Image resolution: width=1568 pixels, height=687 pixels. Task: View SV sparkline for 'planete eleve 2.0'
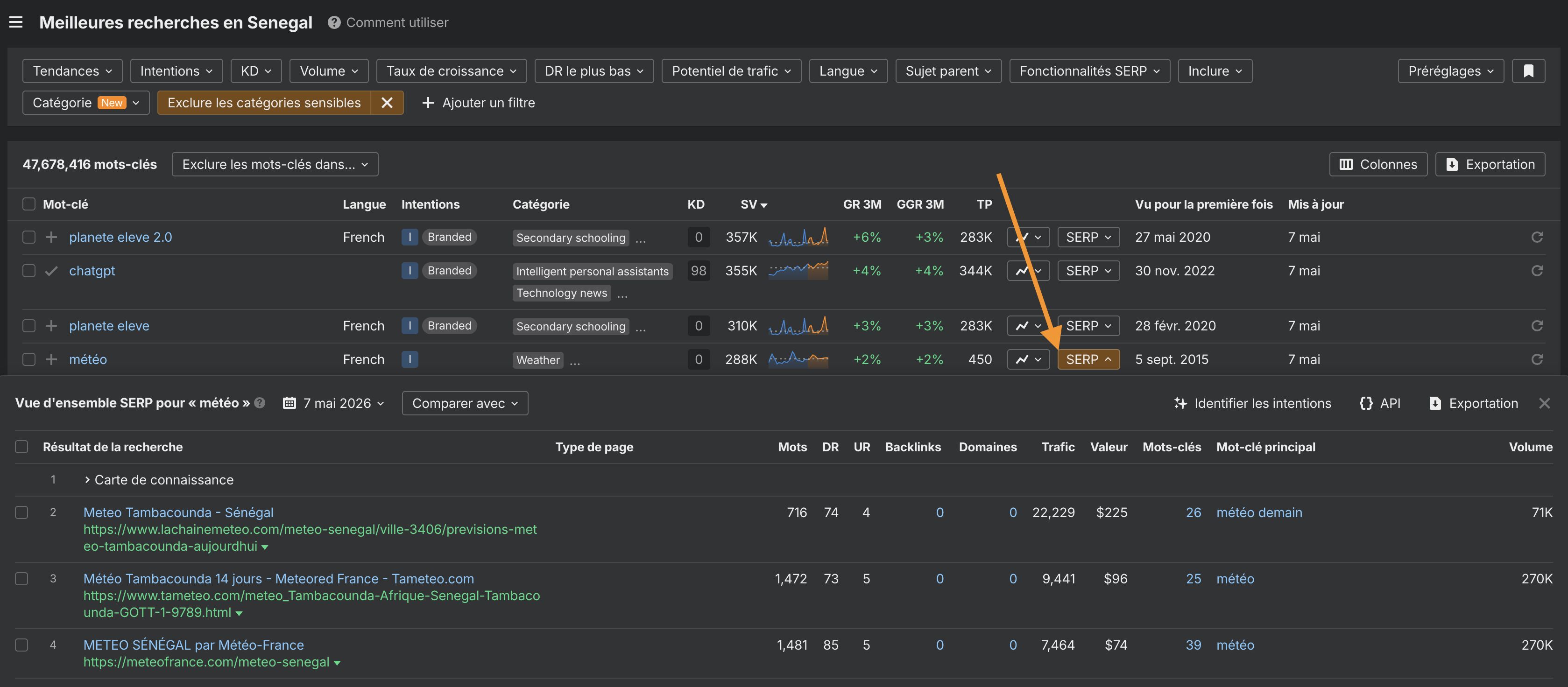[798, 237]
